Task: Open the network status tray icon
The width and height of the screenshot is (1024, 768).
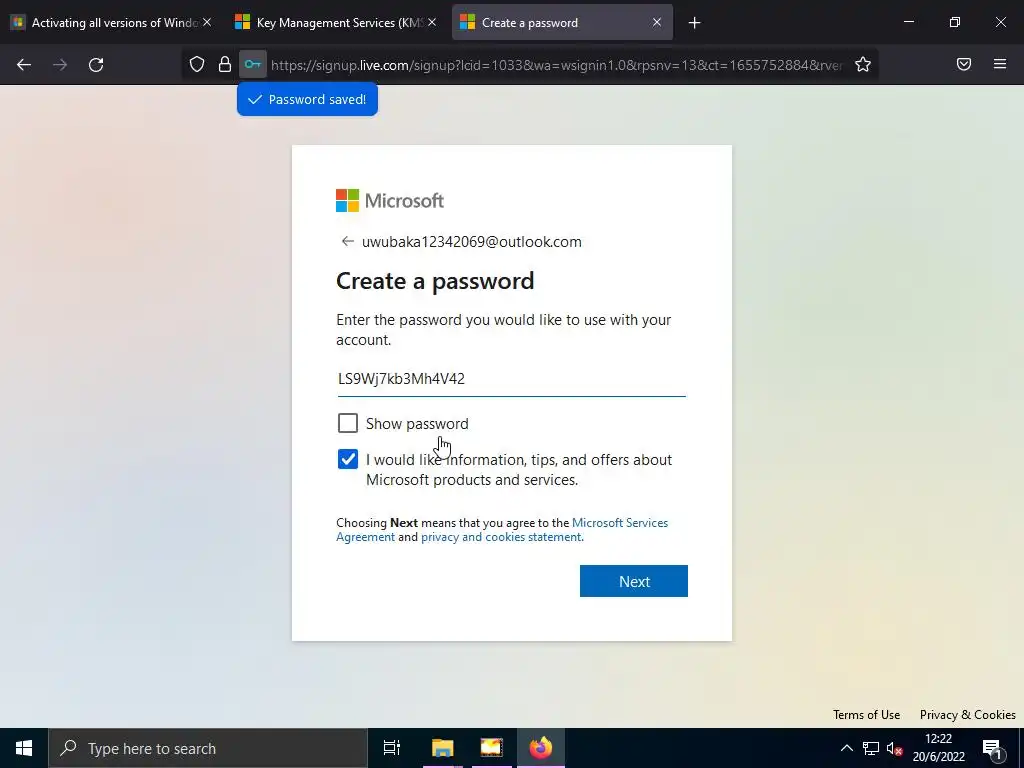Action: [871, 748]
